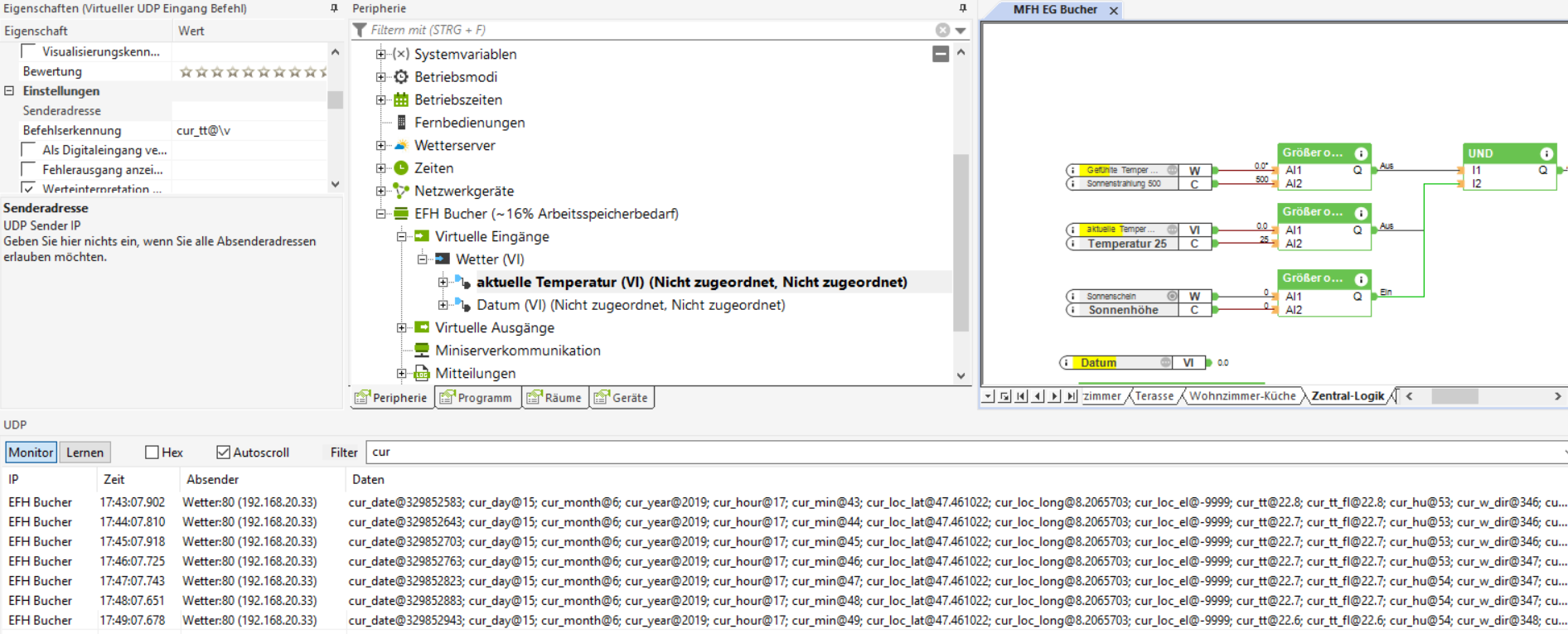
Task: Toggle the Hex checkbox
Action: tap(152, 453)
